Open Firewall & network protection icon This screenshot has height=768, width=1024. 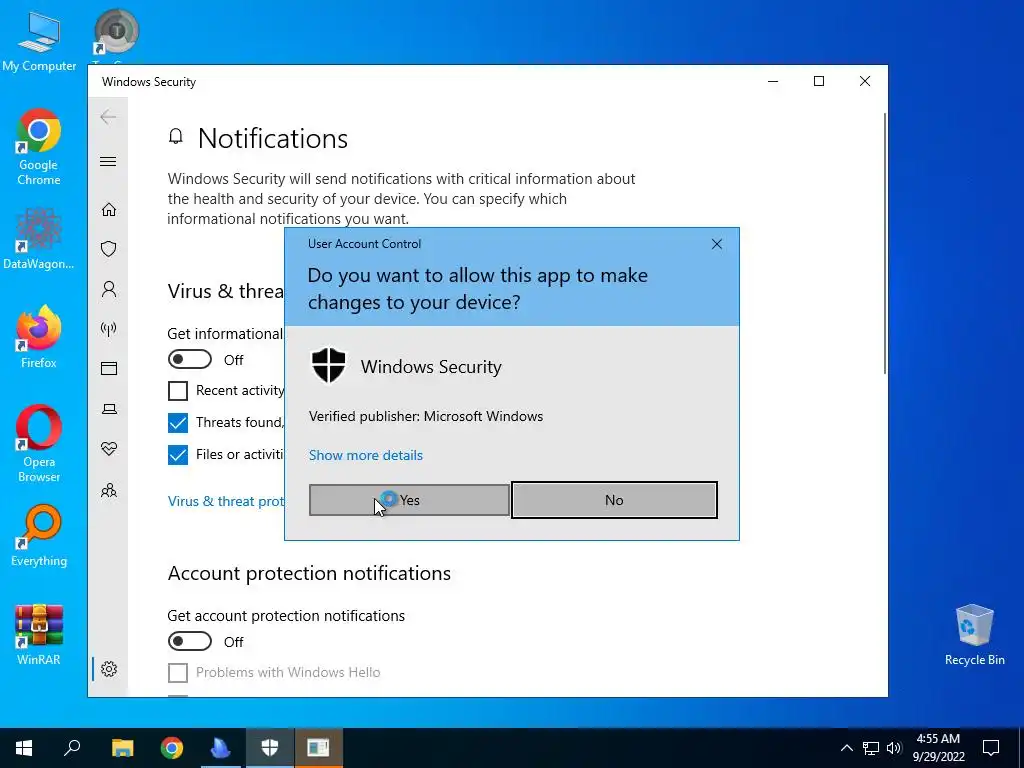(x=109, y=328)
